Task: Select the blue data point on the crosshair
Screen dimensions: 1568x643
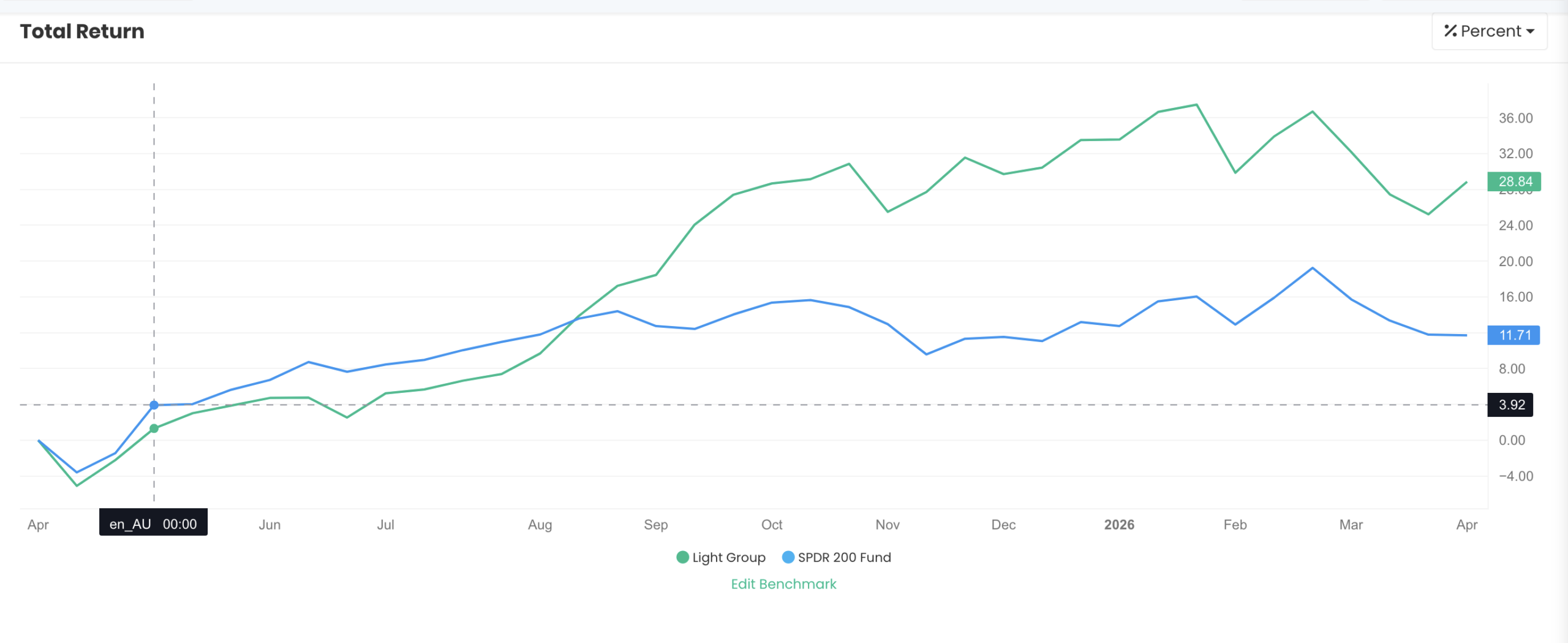Action: coord(154,404)
